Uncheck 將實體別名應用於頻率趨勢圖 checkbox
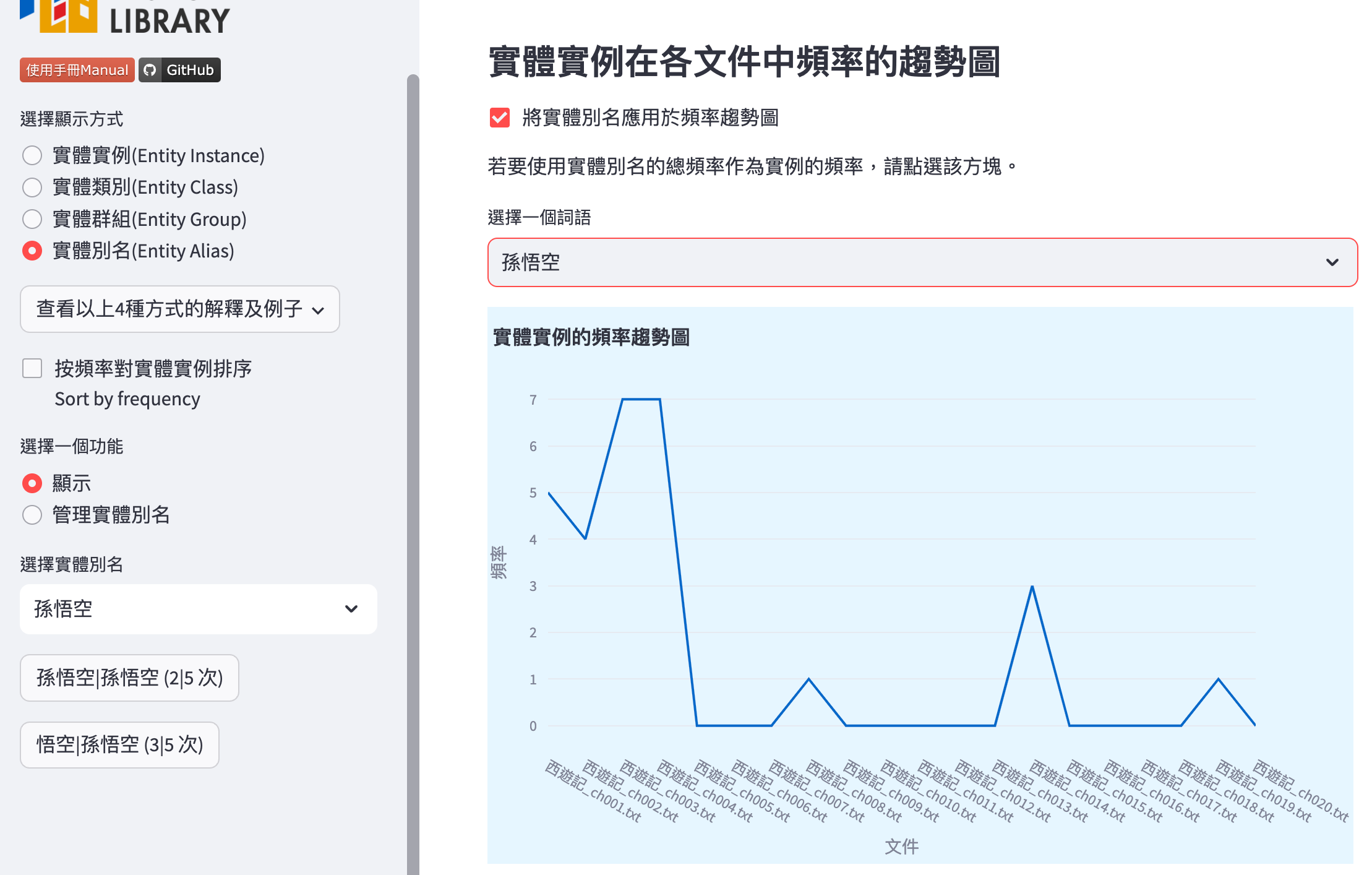The width and height of the screenshot is (1372, 875). pyautogui.click(x=499, y=118)
